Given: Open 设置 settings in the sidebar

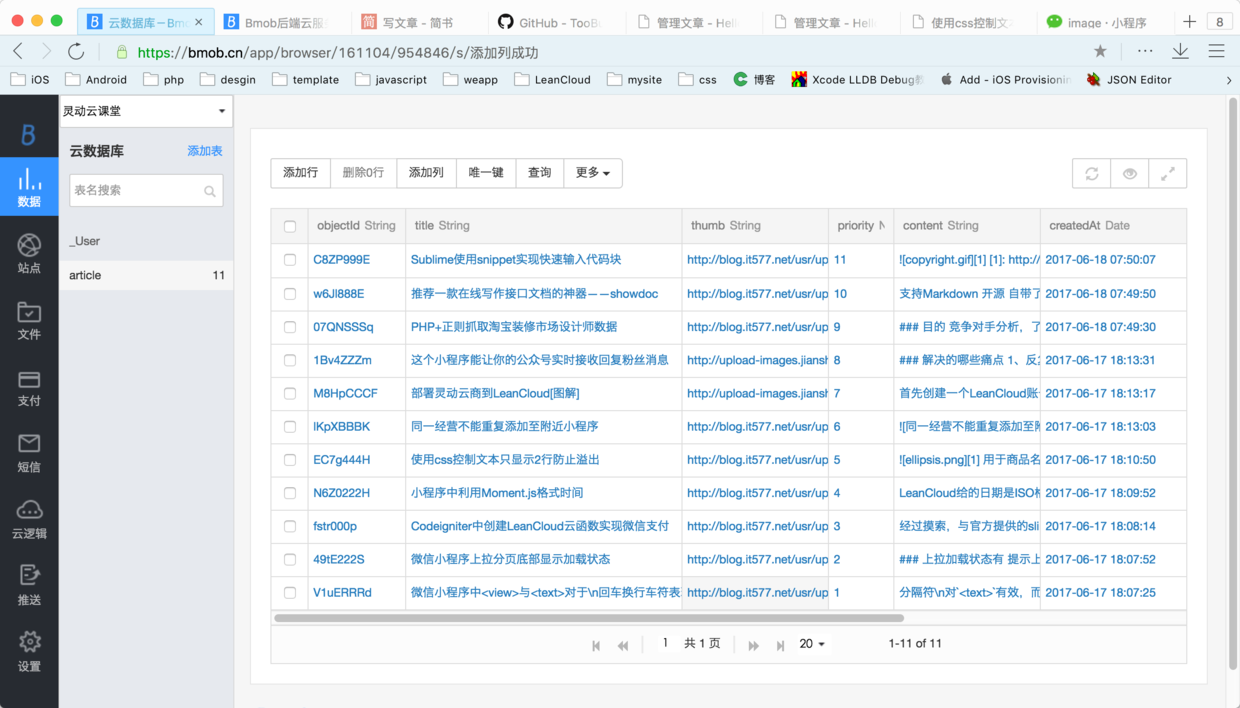Looking at the screenshot, I should click(29, 652).
